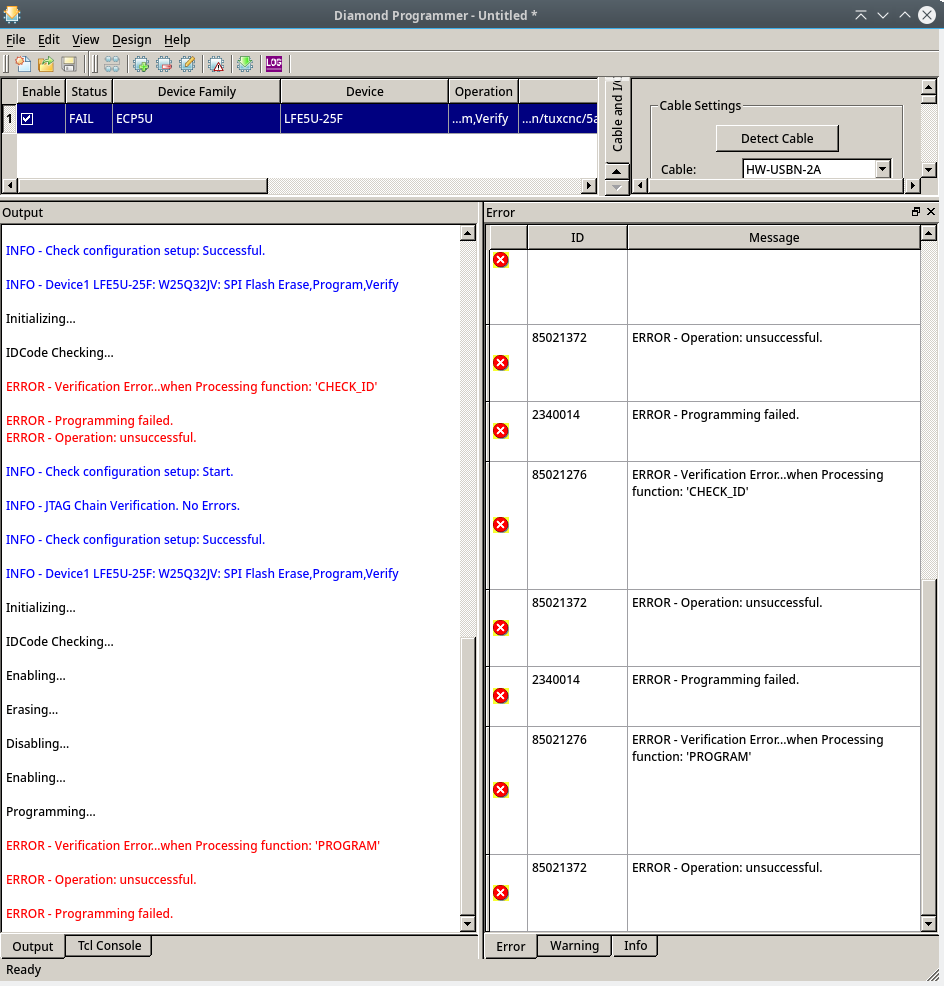The height and width of the screenshot is (986, 944).
Task: Select the ECP5U device family cell
Action: [197, 119]
